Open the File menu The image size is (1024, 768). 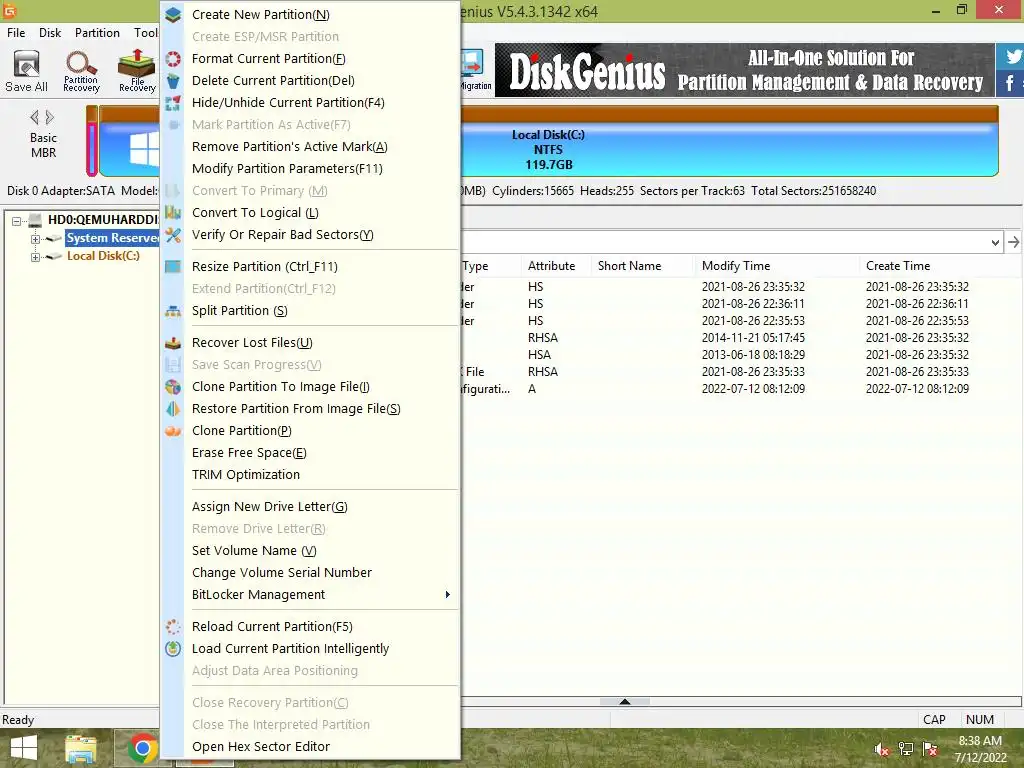[16, 33]
